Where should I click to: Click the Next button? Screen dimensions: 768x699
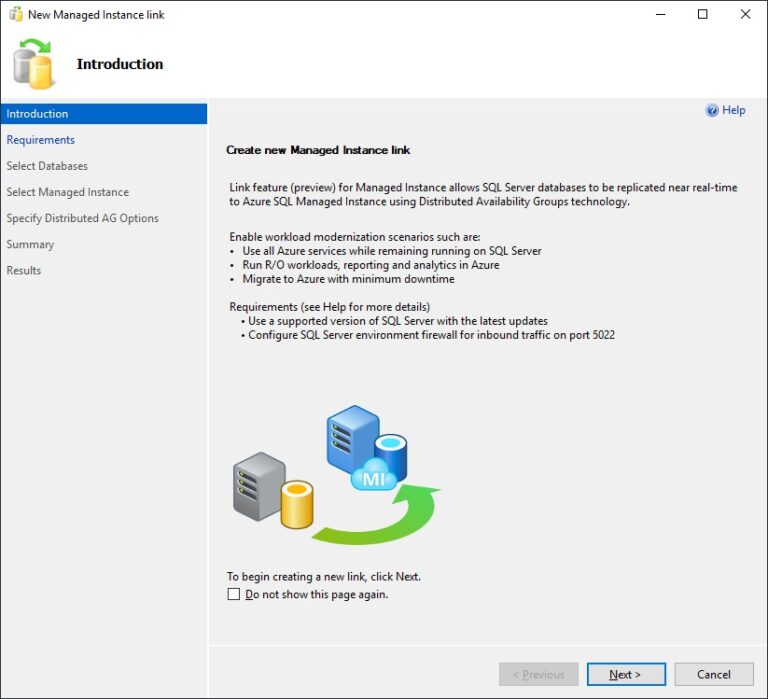point(626,674)
